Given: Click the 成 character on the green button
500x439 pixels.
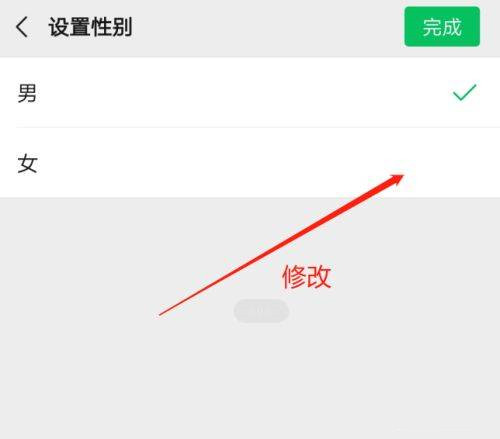Looking at the screenshot, I should (x=452, y=27).
